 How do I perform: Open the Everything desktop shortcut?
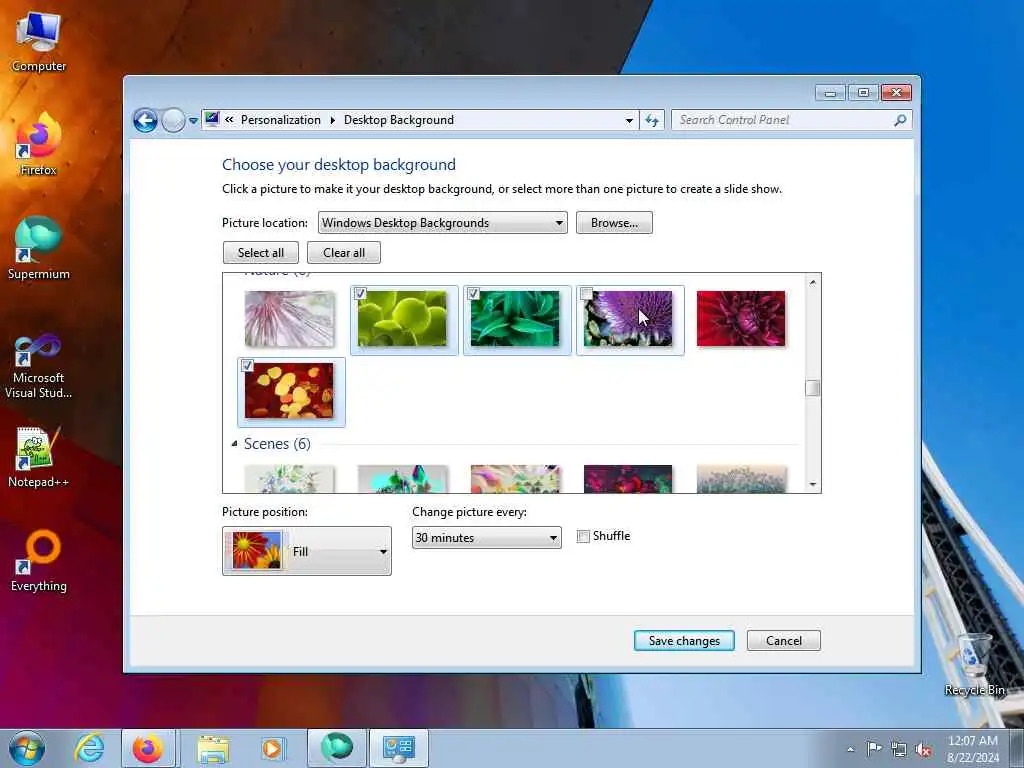click(39, 560)
